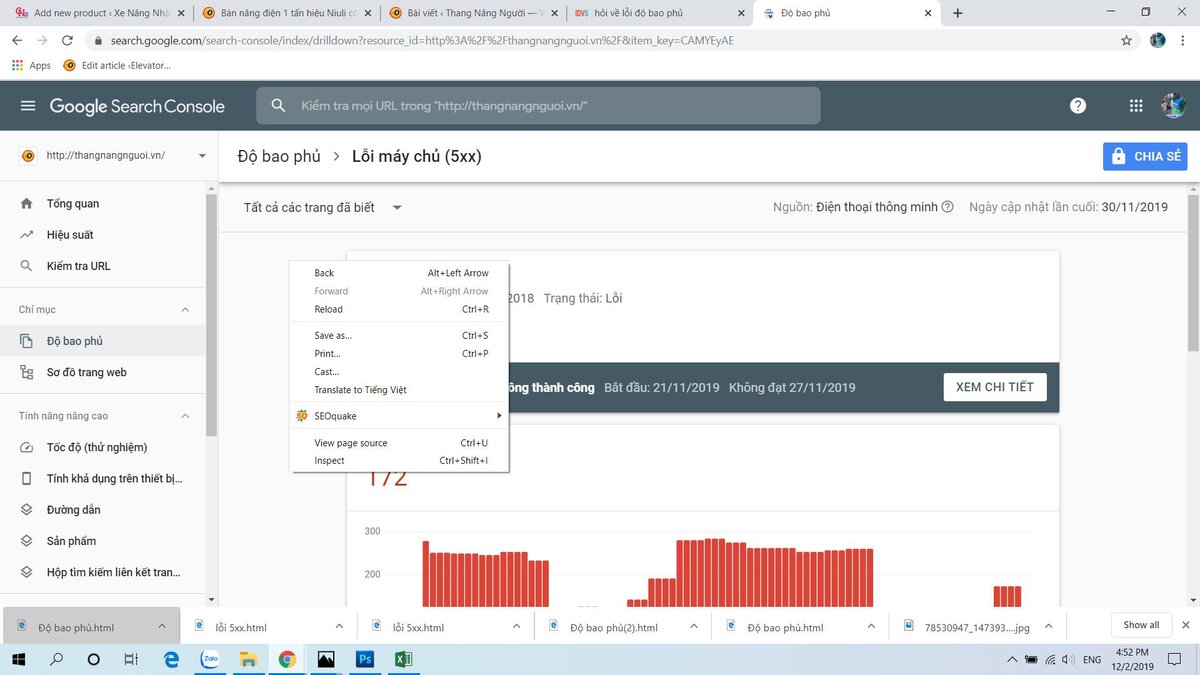Open Sơ đồ trang web in the sidebar
This screenshot has height=675, width=1200.
tap(86, 372)
